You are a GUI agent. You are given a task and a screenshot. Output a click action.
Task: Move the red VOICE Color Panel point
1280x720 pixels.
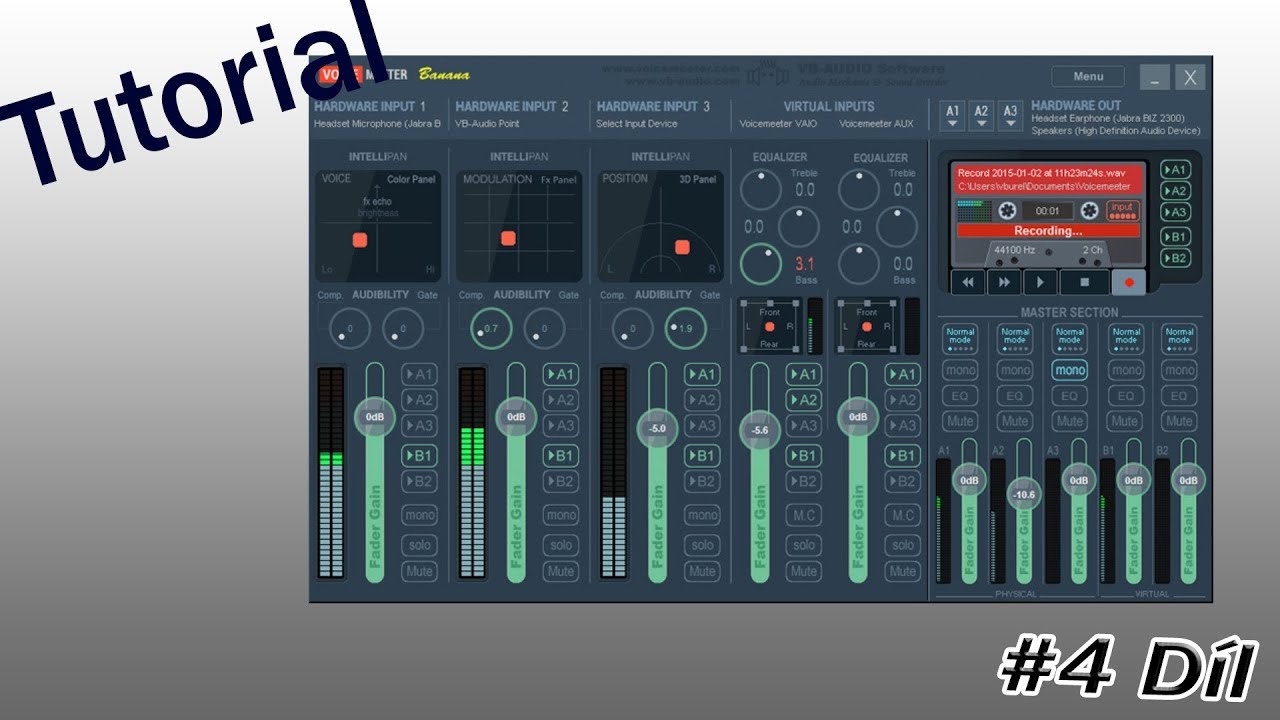(x=359, y=239)
